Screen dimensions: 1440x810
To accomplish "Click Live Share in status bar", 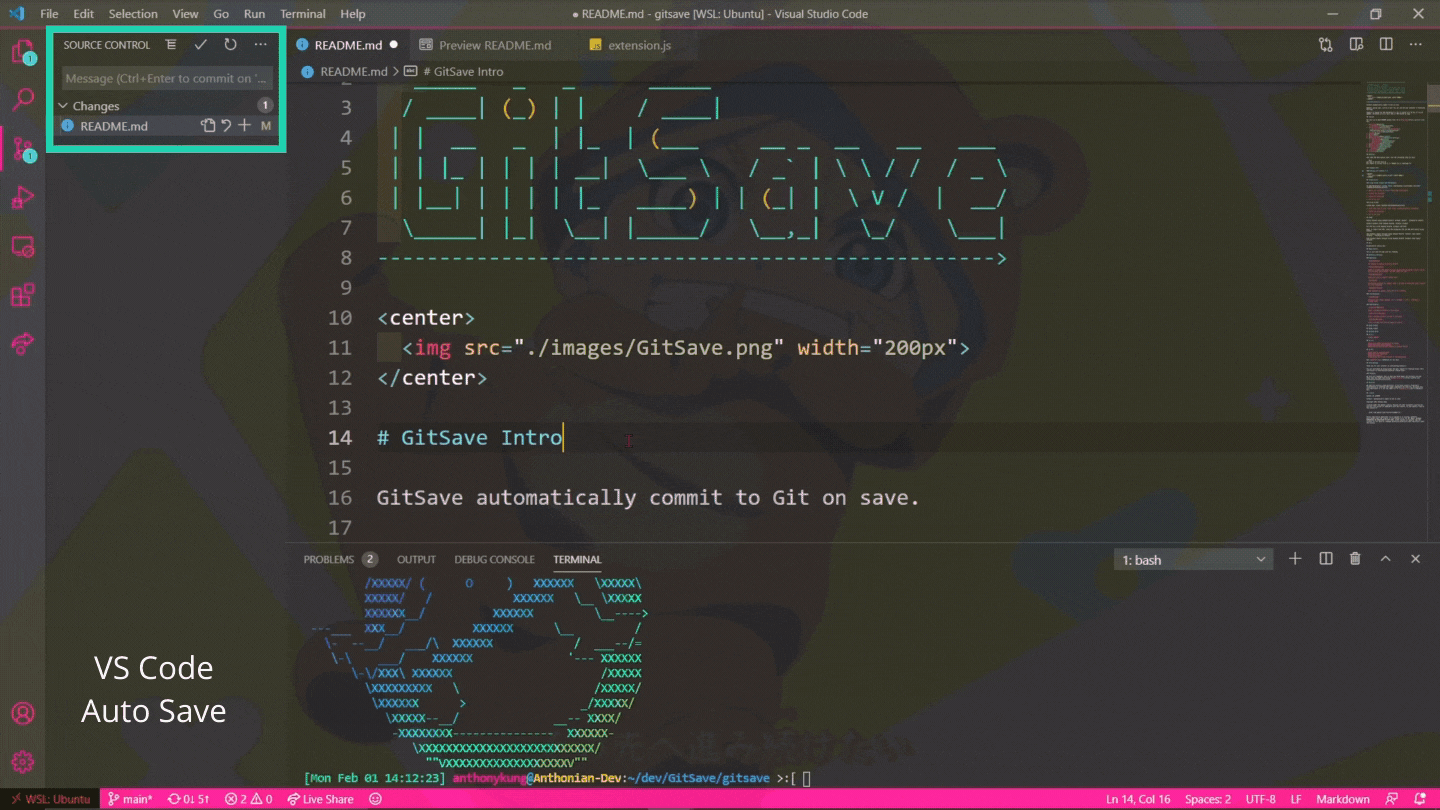I will pos(320,799).
